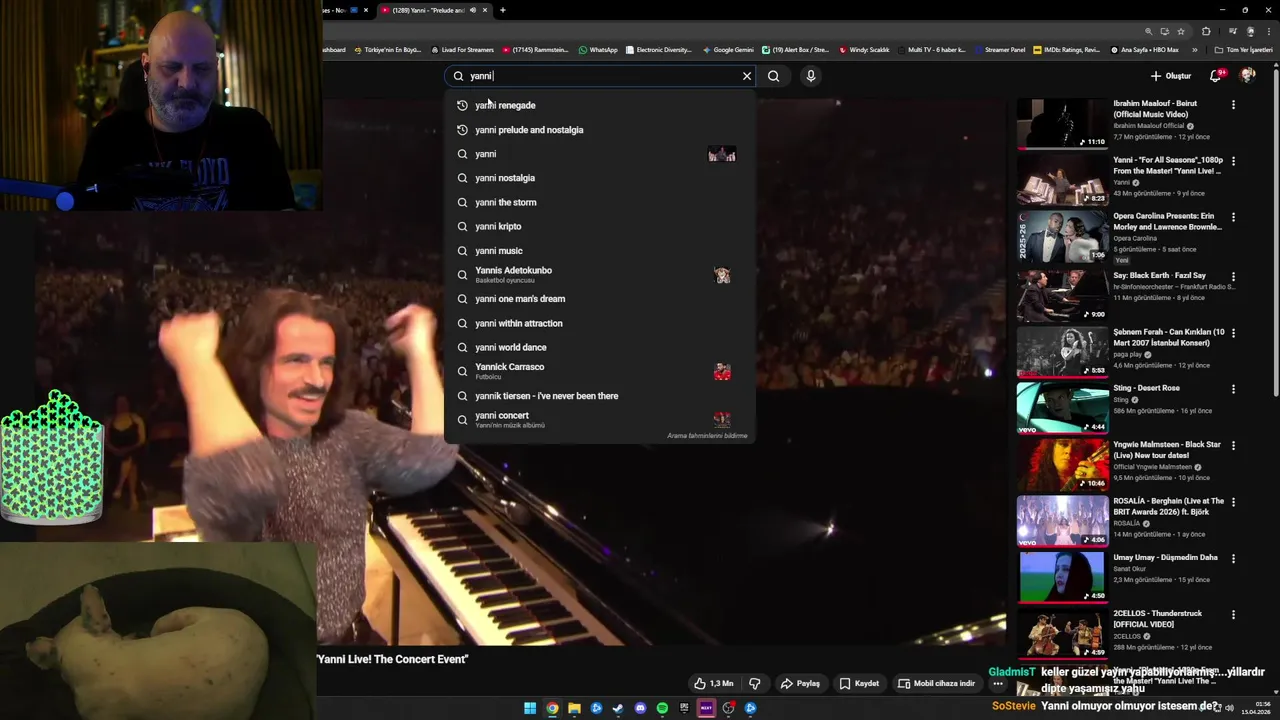Open Windows Start menu

(530, 708)
